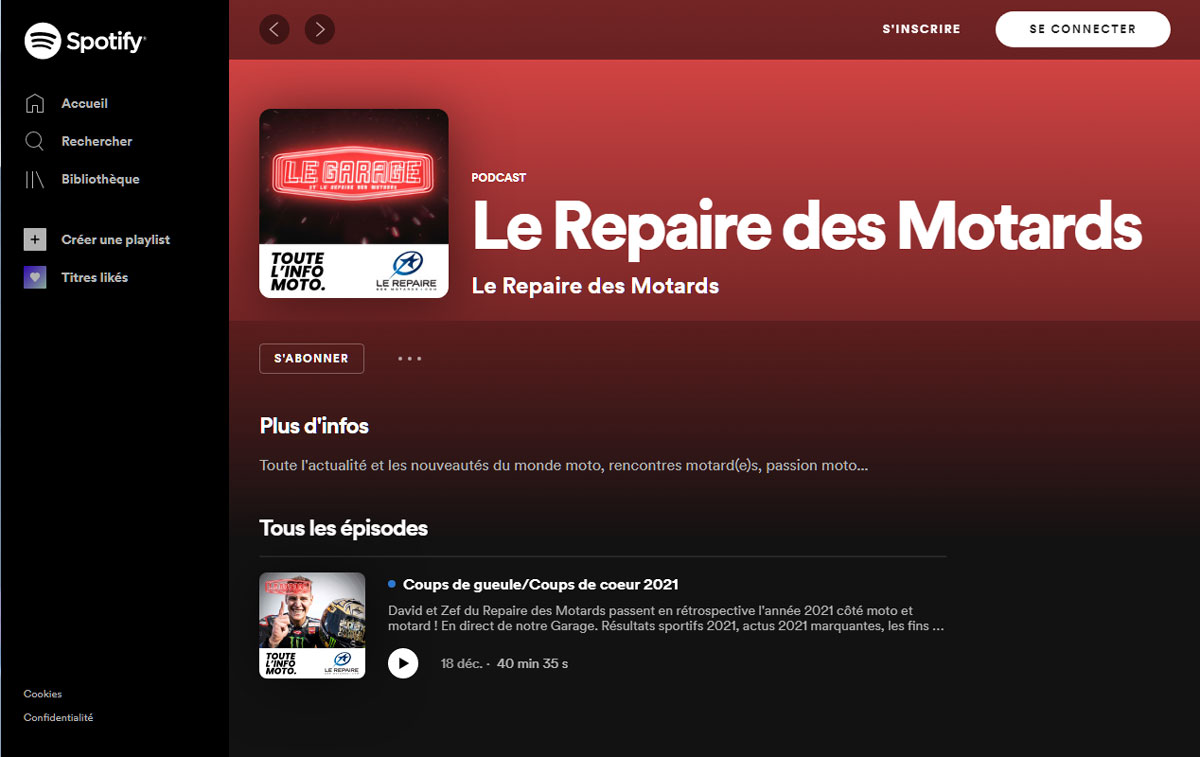Viewport: 1200px width, 757px height.
Task: Click the Le Garage podcast cover image
Action: [x=354, y=203]
